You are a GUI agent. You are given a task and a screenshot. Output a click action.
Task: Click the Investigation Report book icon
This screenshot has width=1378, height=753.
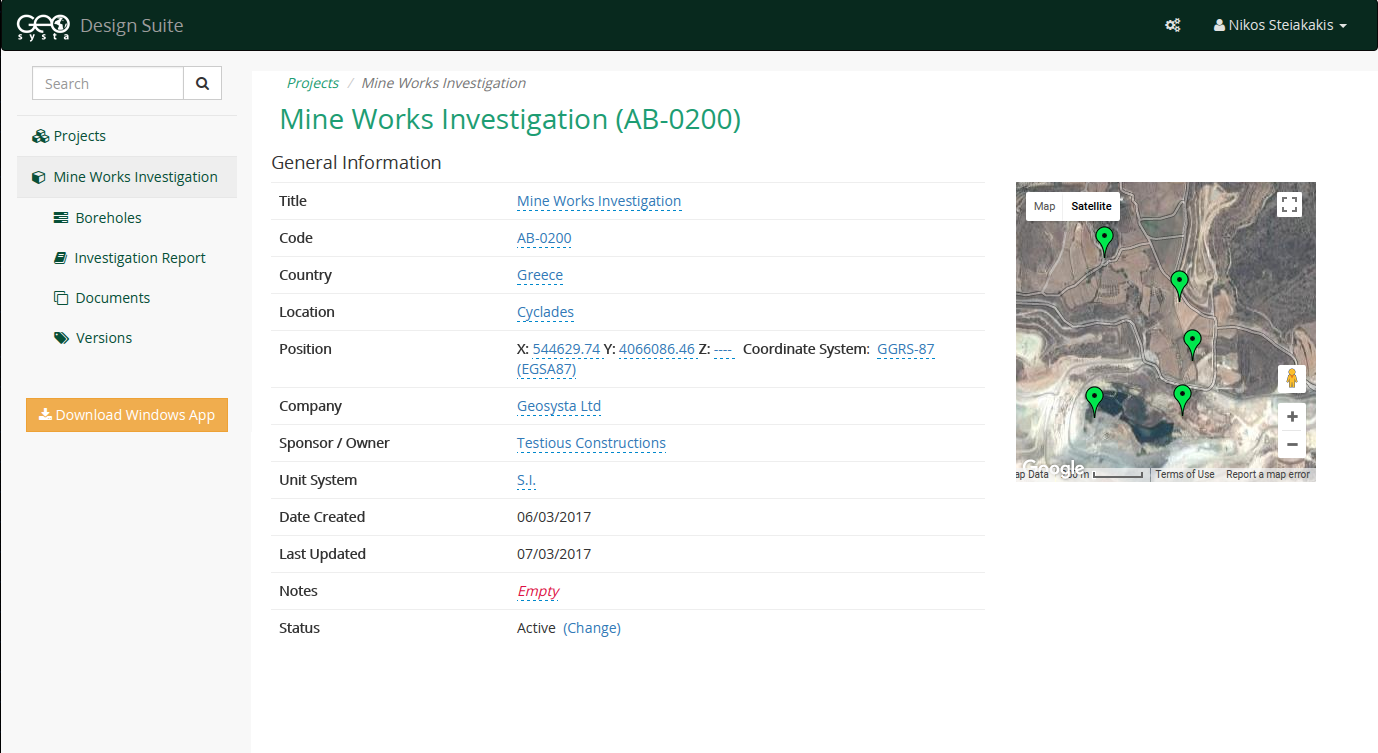coord(60,258)
